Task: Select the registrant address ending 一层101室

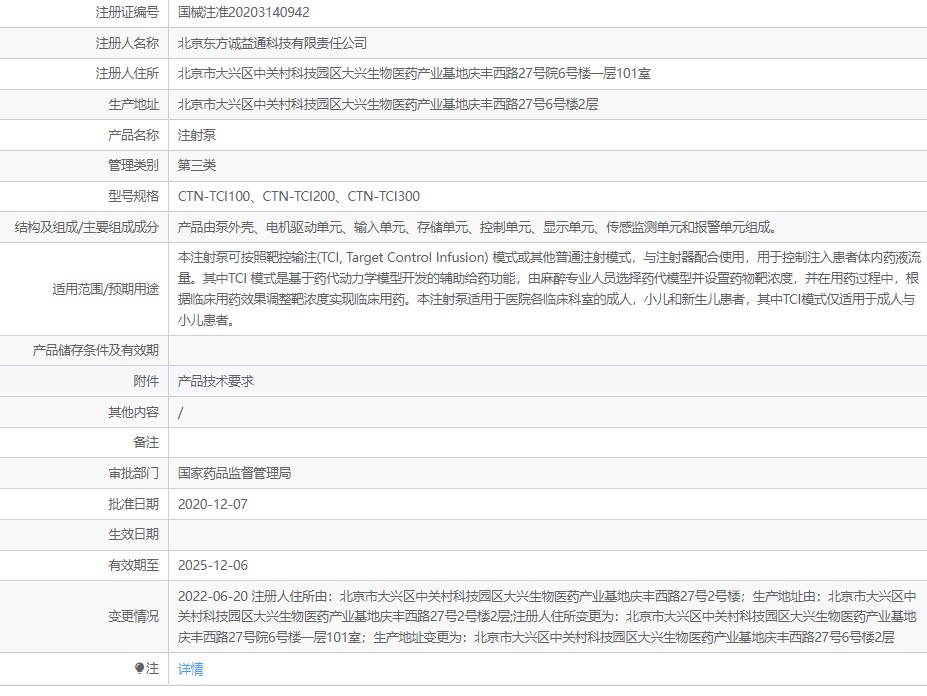Action: (x=414, y=73)
